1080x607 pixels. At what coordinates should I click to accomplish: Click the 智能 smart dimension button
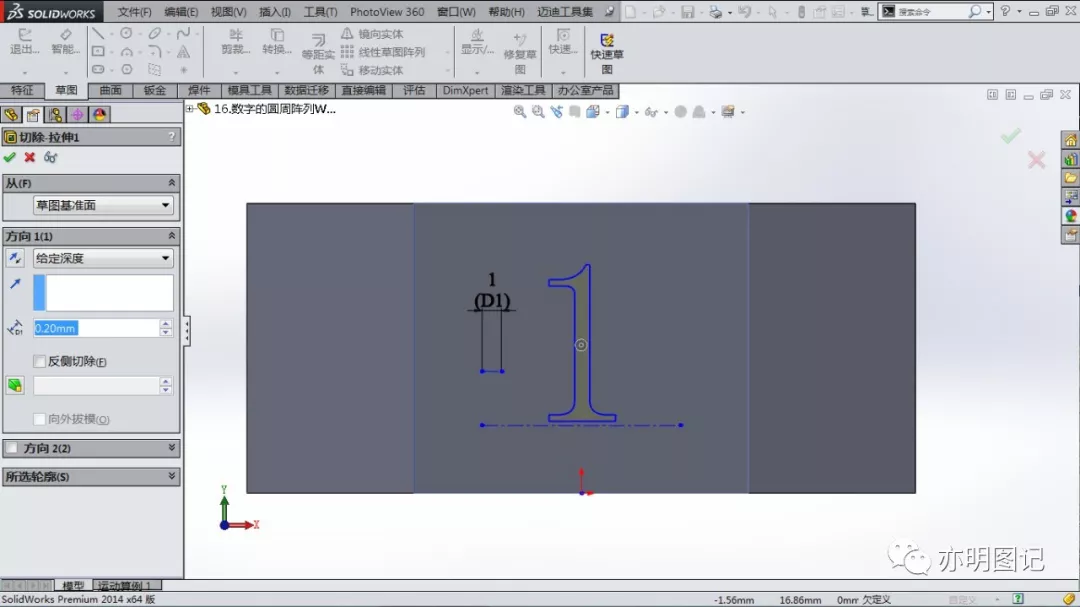click(65, 42)
